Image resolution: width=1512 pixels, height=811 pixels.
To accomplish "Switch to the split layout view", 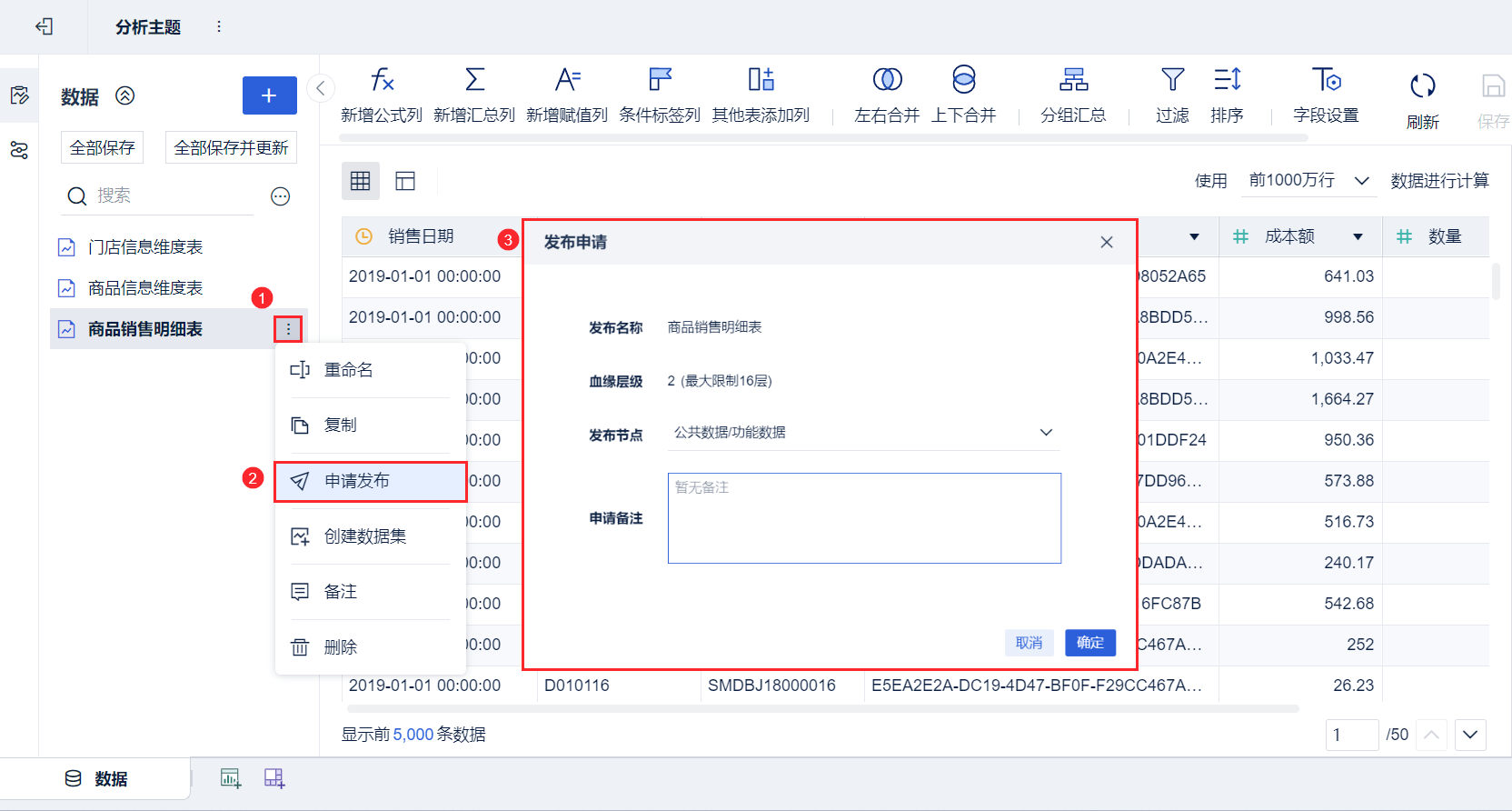I will point(405,181).
